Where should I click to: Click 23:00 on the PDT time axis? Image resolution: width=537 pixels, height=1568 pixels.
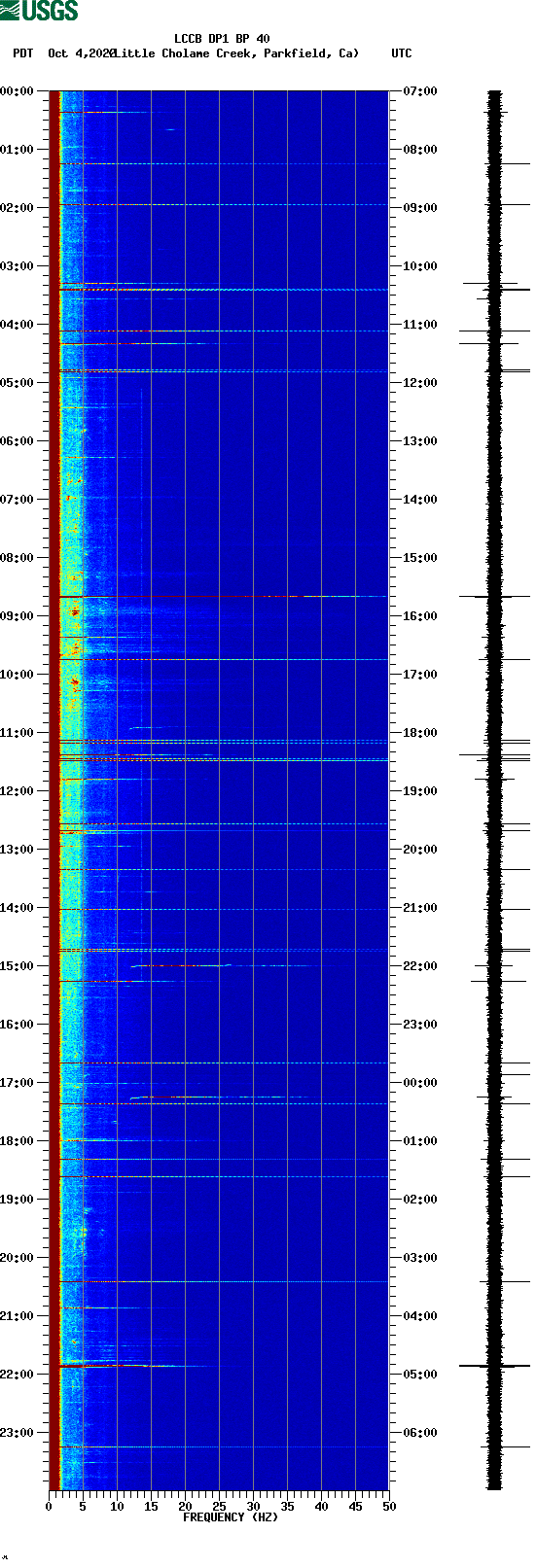point(18,1433)
